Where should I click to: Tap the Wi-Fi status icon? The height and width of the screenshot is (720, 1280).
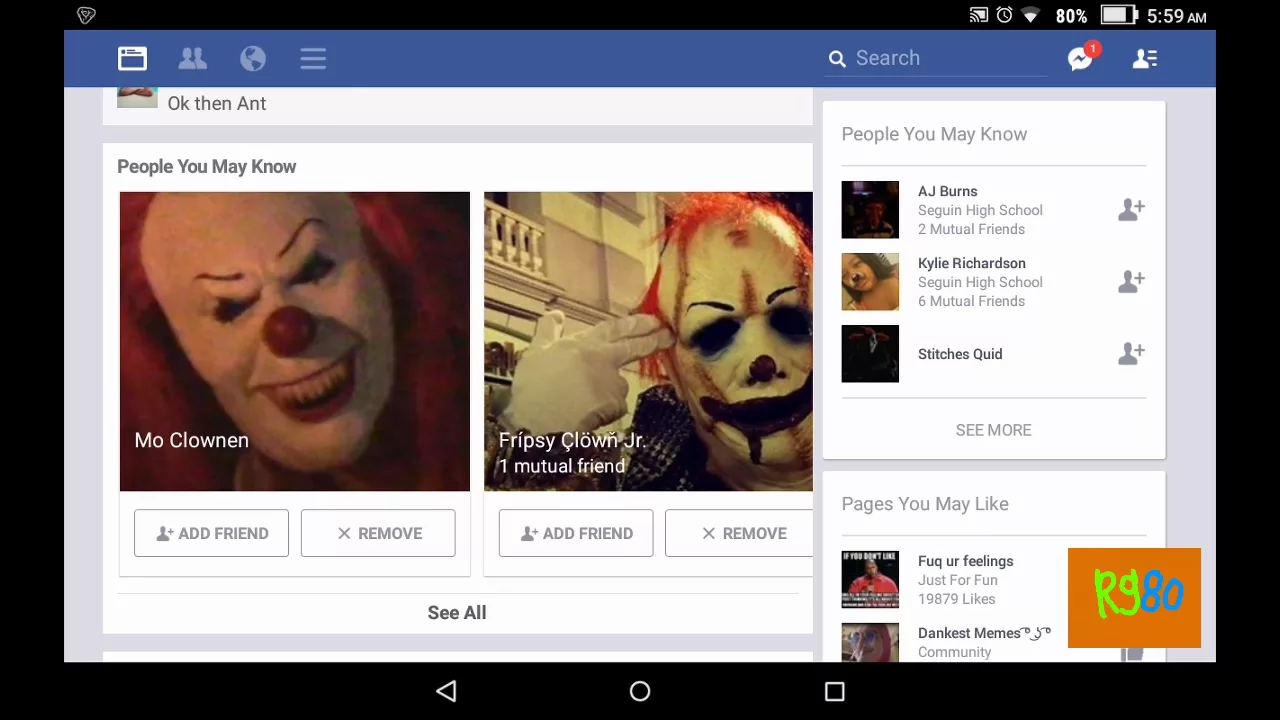(1031, 15)
